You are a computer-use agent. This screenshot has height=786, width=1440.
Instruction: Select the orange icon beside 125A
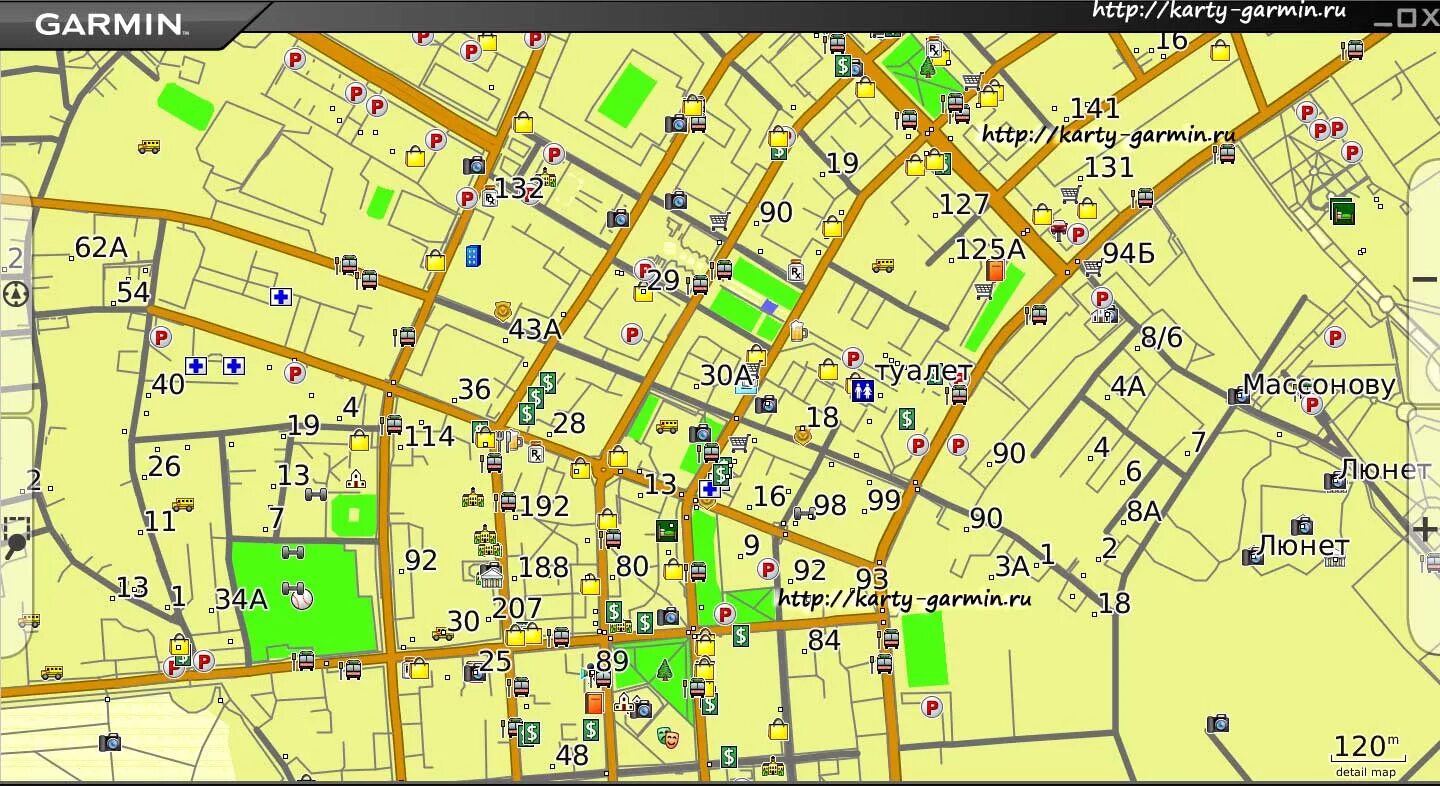995,271
